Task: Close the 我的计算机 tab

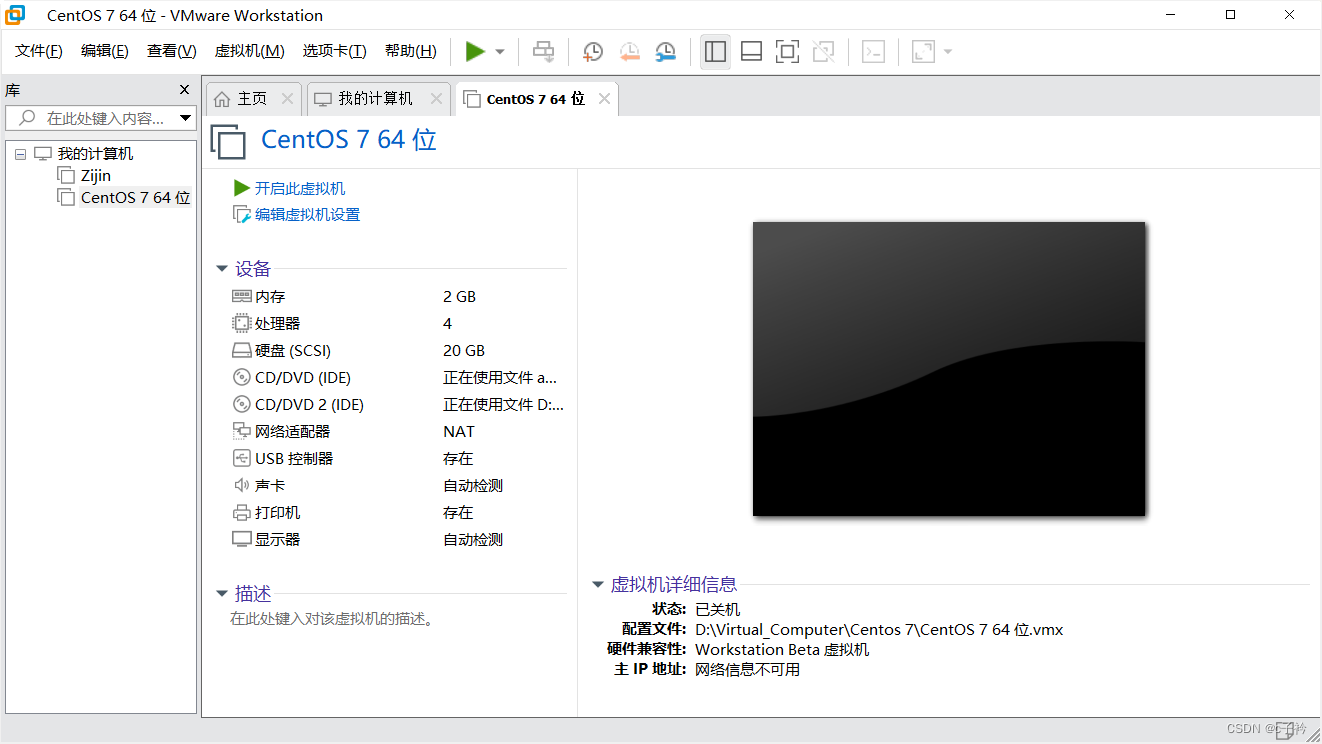Action: click(435, 98)
